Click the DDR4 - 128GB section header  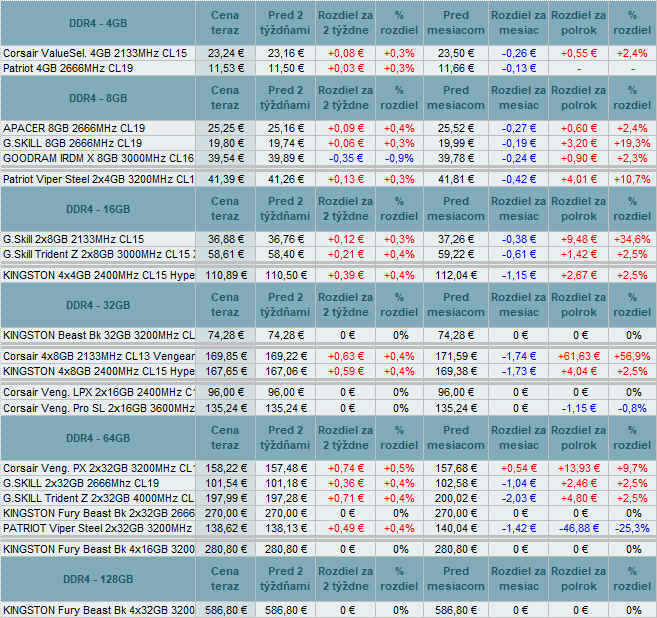[x=98, y=579]
